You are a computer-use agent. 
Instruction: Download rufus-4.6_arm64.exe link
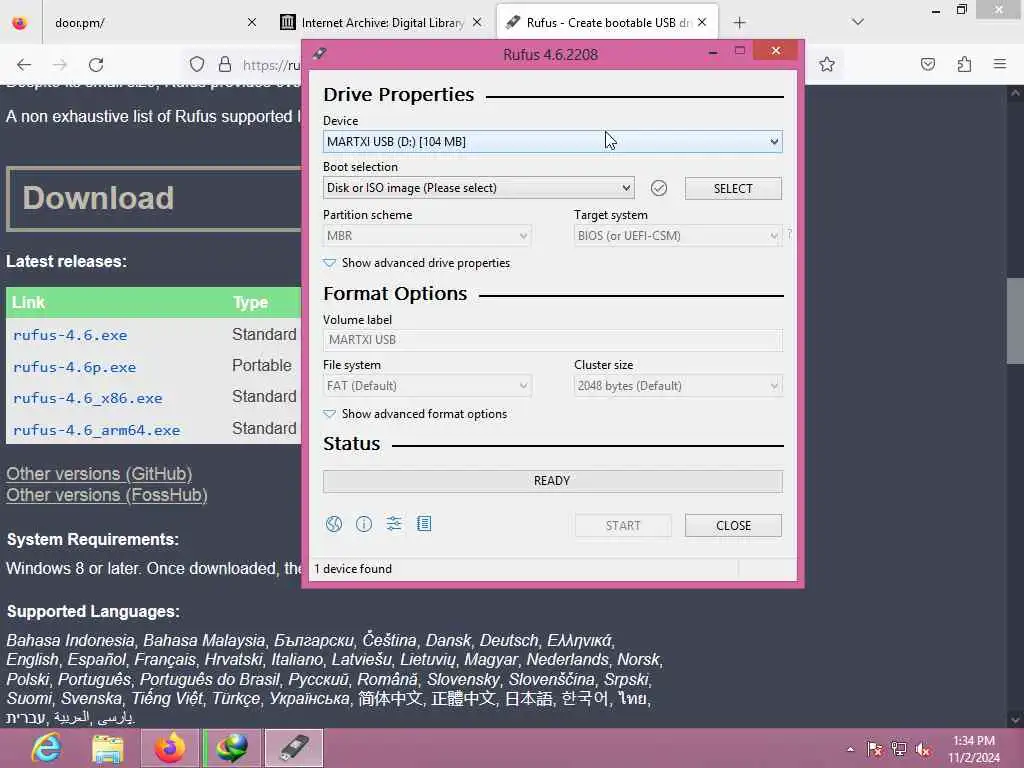tap(96, 430)
